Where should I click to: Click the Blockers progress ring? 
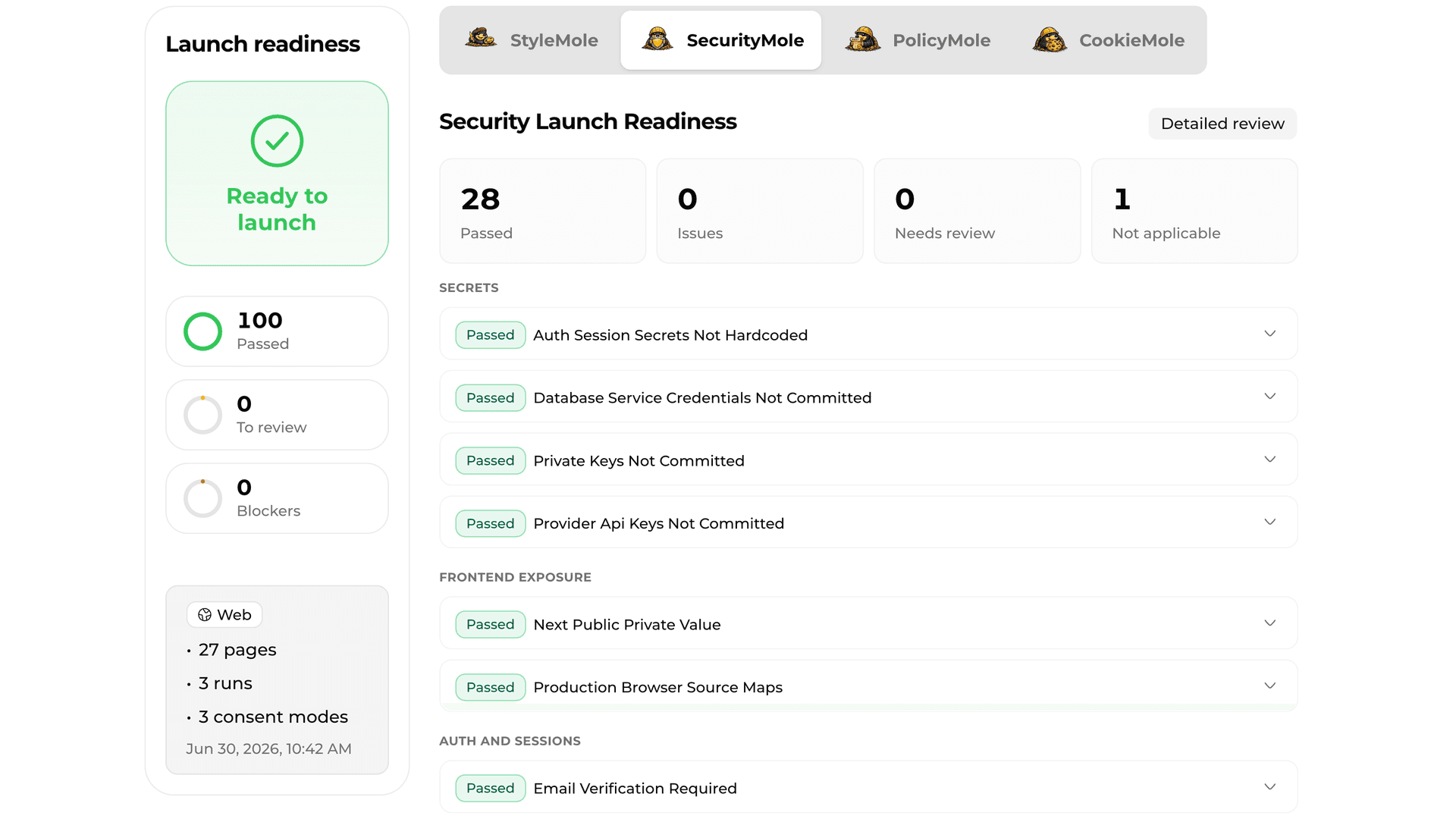pos(202,498)
